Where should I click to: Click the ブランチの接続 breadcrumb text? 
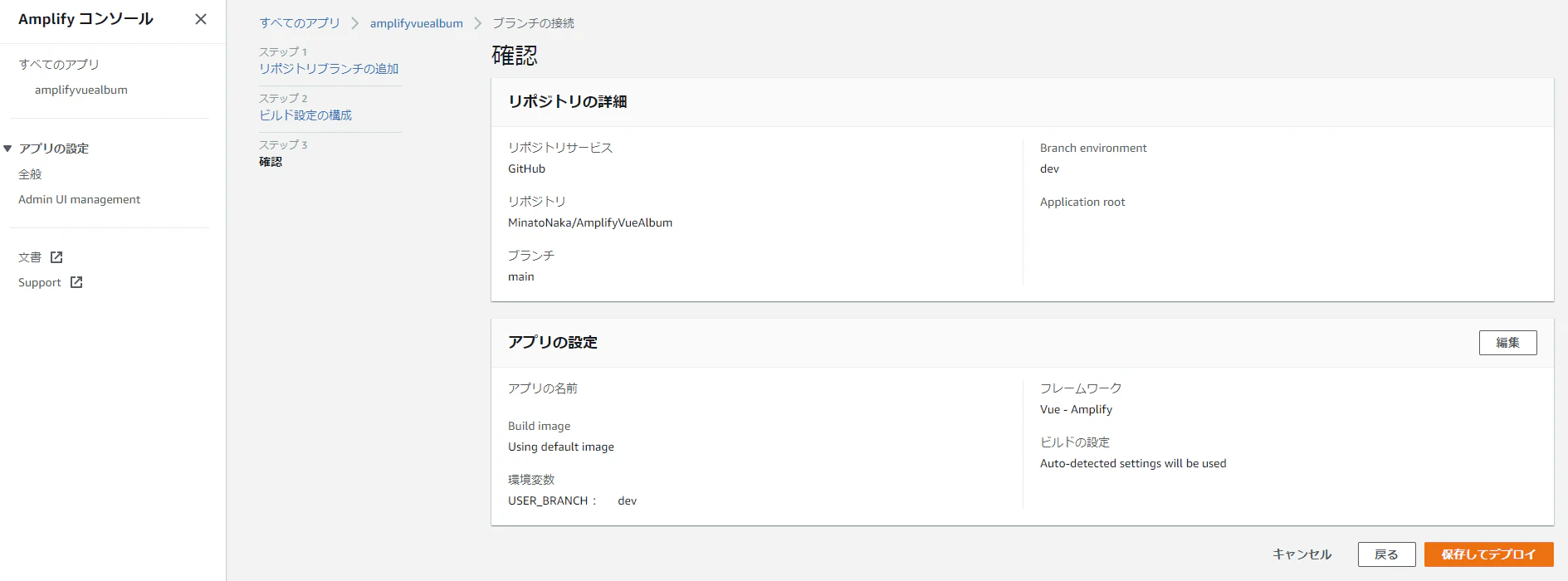tap(533, 23)
